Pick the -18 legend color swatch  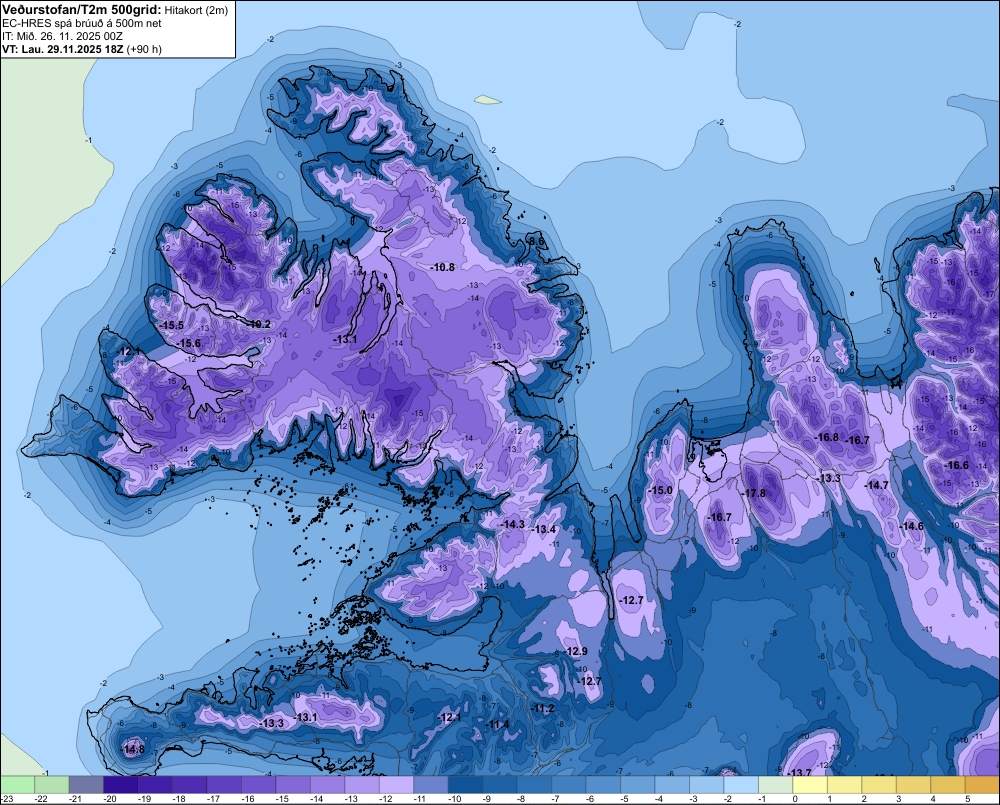(189, 785)
